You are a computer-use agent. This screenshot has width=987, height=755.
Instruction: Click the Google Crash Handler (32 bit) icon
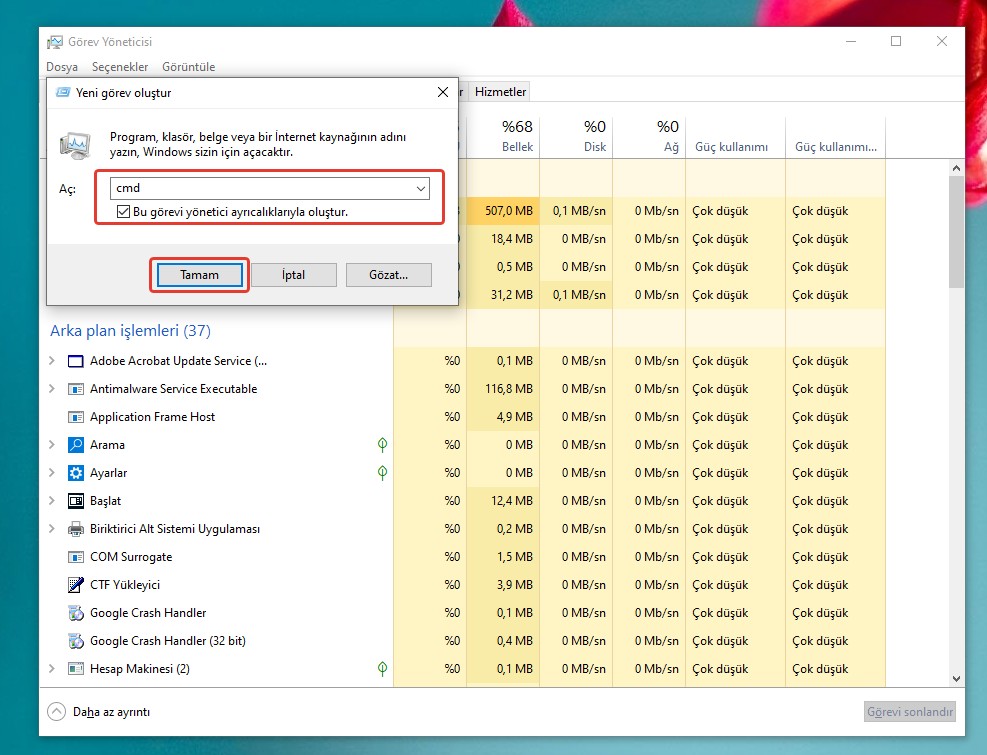(x=76, y=641)
